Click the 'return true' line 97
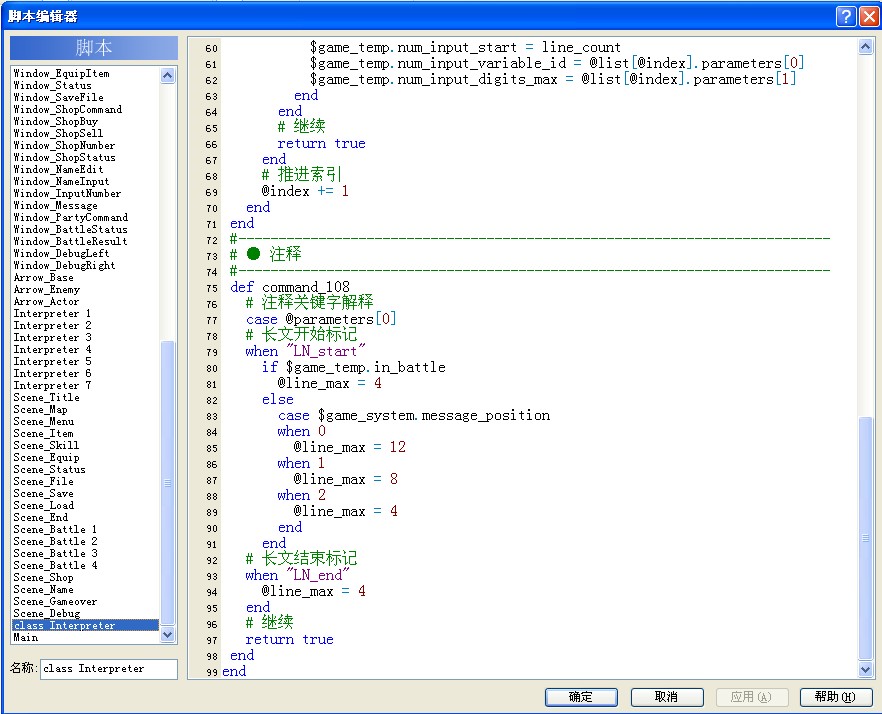Screen dimensions: 882x714 290,640
